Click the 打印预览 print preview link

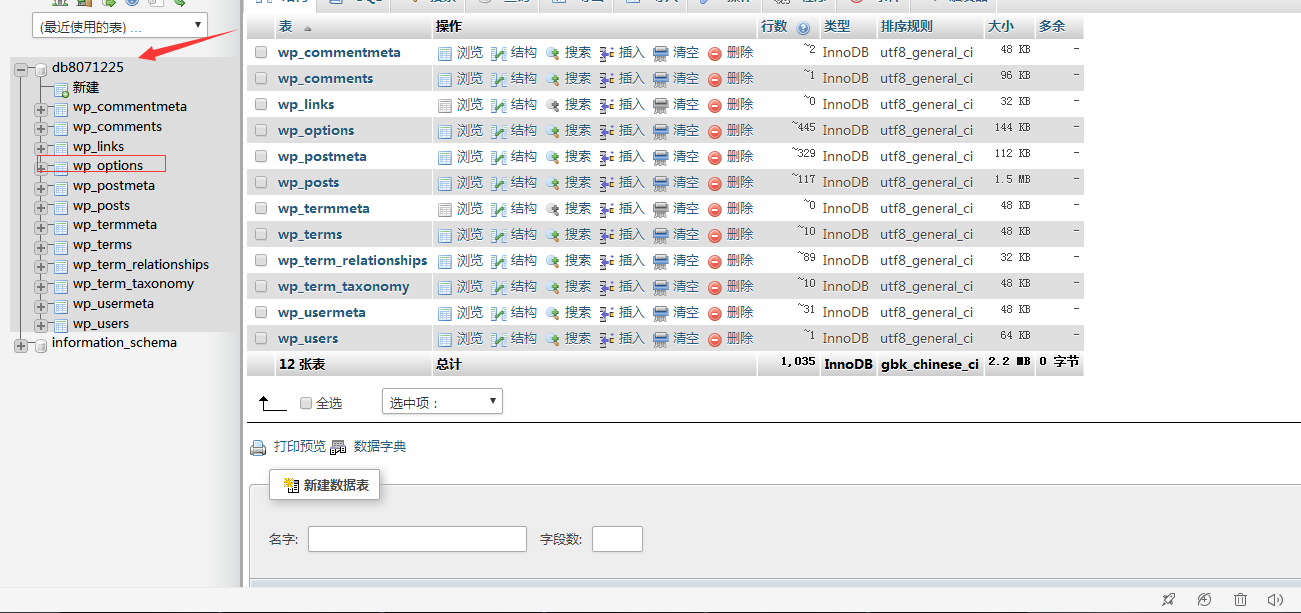click(x=300, y=446)
